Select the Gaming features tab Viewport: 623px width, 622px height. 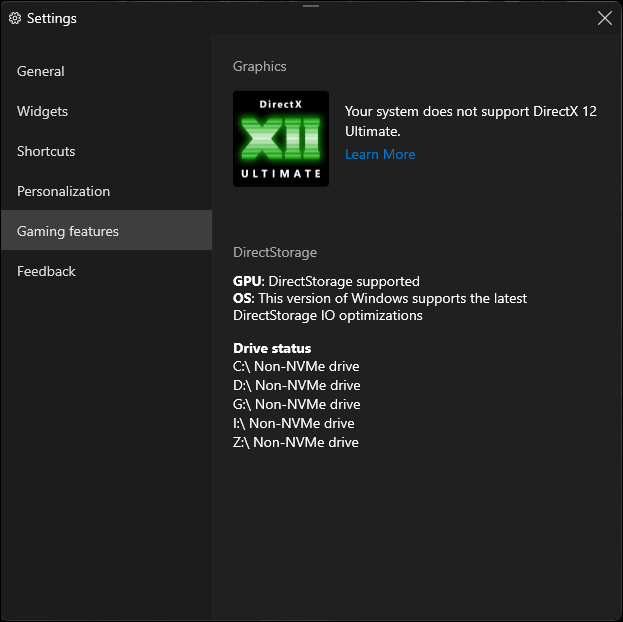pyautogui.click(x=68, y=231)
